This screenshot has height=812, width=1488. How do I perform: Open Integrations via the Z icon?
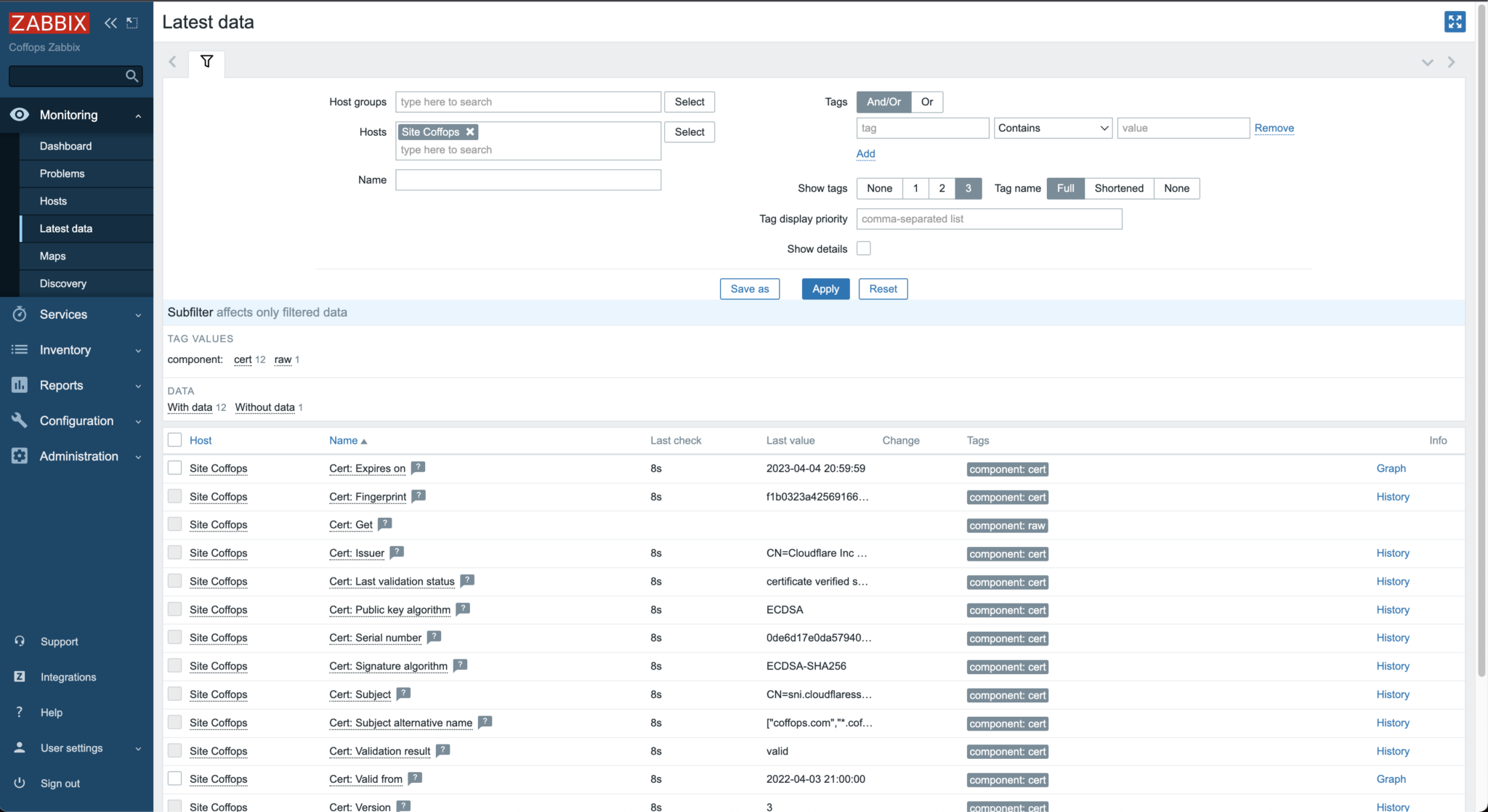[x=19, y=676]
